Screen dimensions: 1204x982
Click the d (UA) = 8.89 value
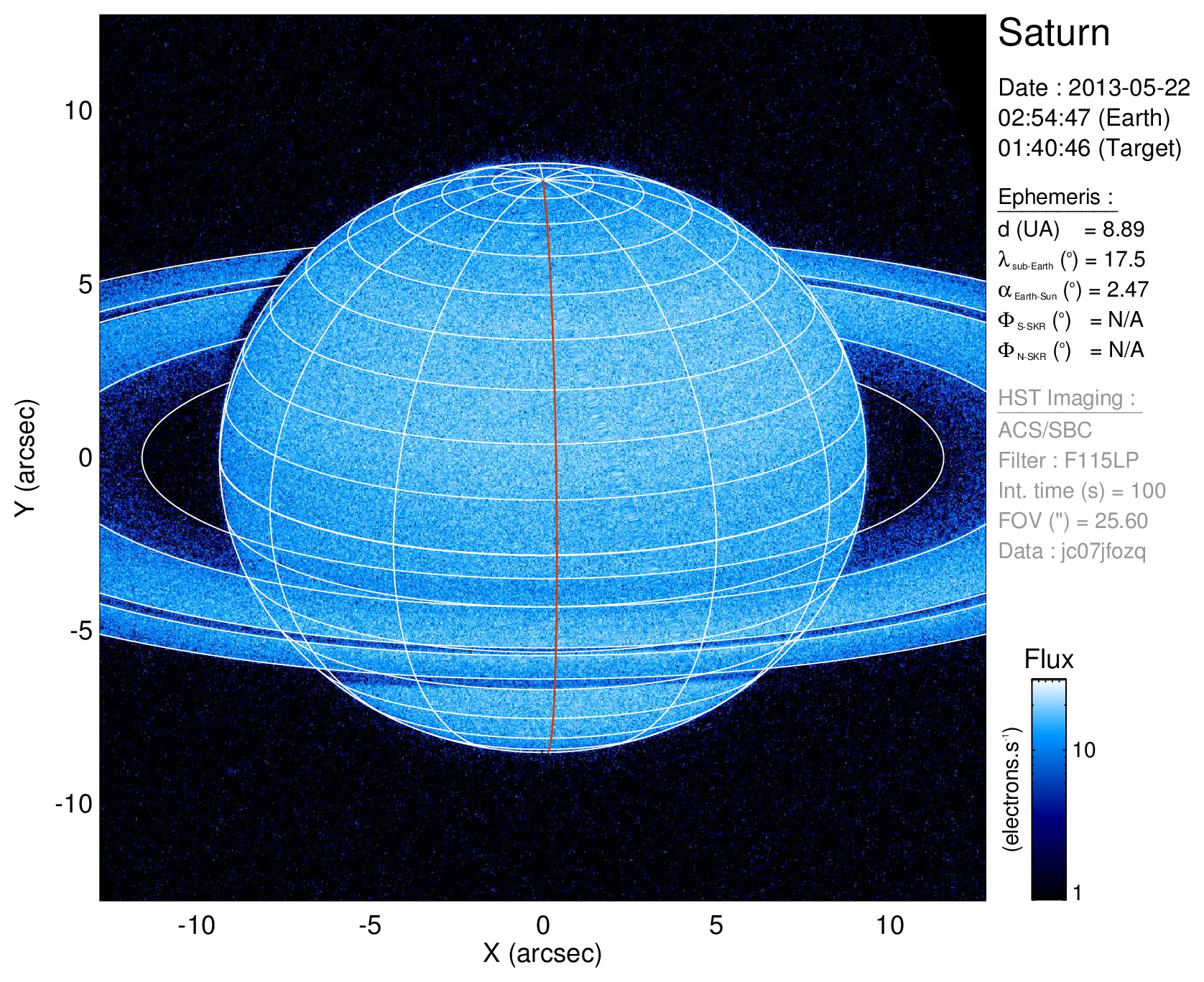coord(1071,229)
